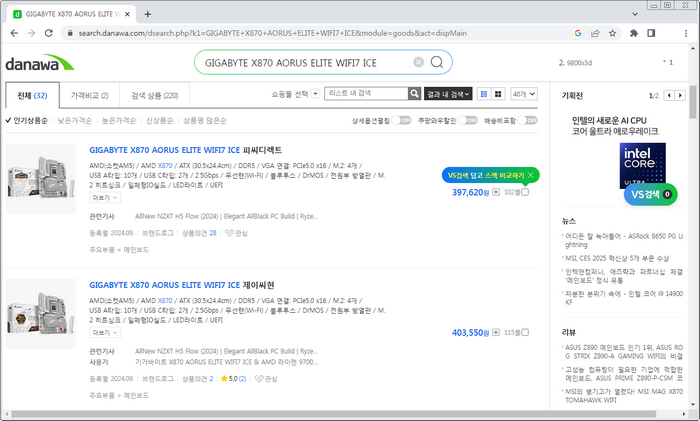The image size is (700, 421).
Task: Open the tab search chevron
Action: tap(635, 14)
